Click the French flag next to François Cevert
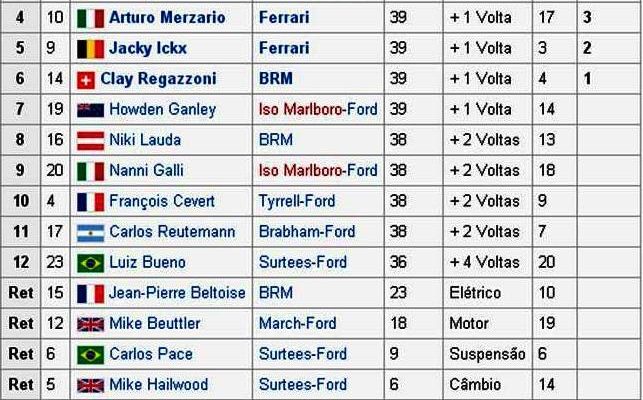The image size is (643, 400). click(90, 202)
